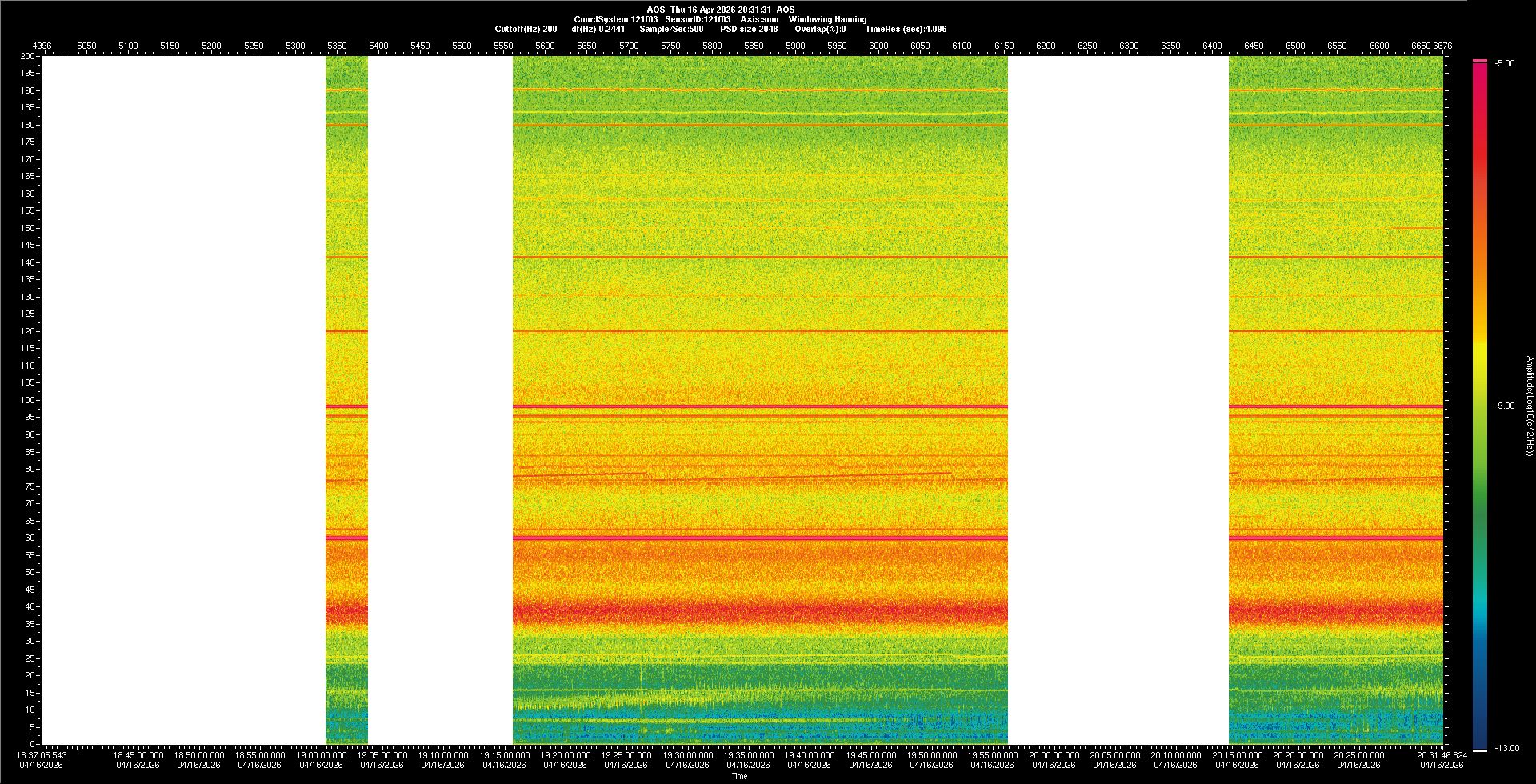Click the "Amplitude(Log10(g^2/Hz))" colorbar title
The width and height of the screenshot is (1536, 784).
[1529, 406]
